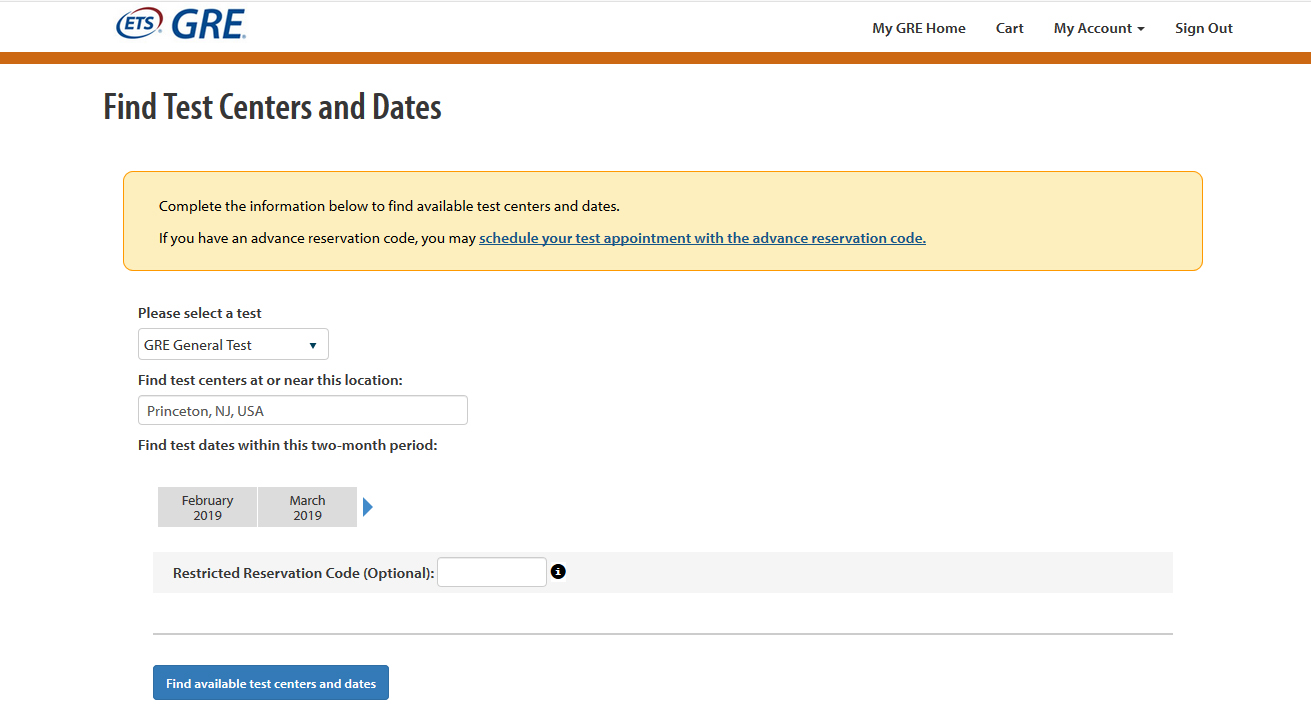Go to My GRE Home
Viewport: 1311px width, 723px height.
tap(919, 28)
